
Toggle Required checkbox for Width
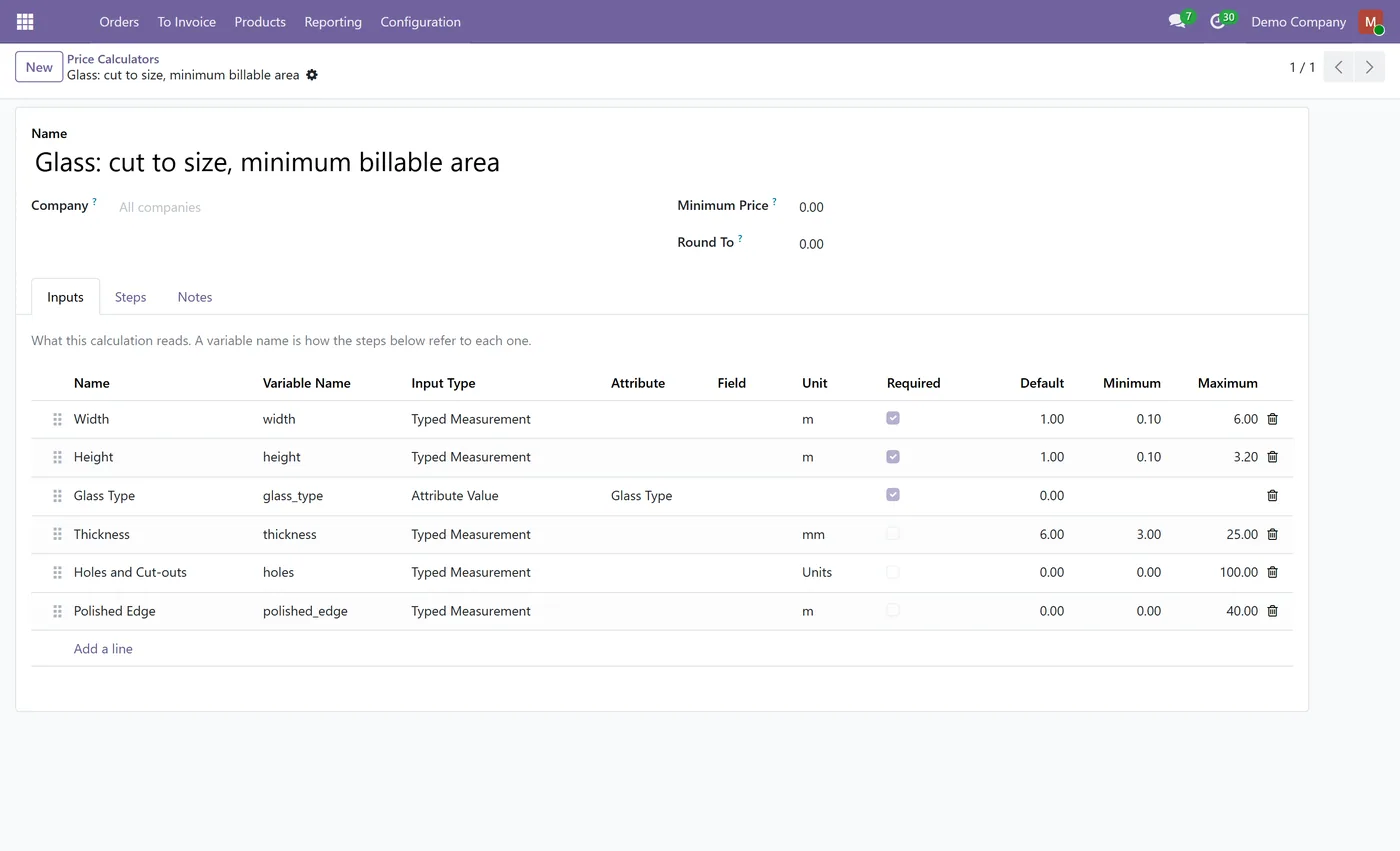[x=893, y=418]
